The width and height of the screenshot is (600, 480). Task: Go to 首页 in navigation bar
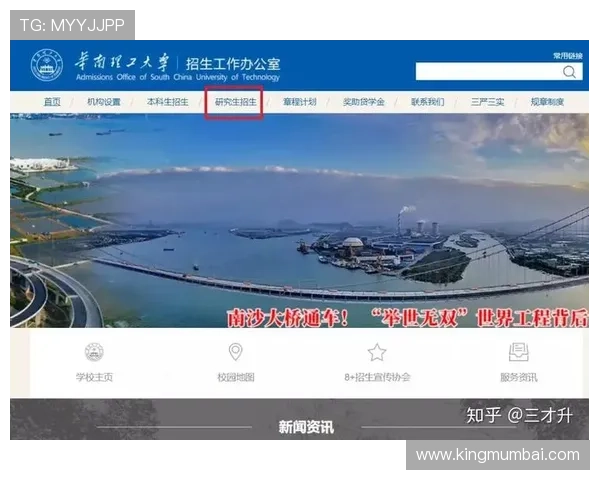pyautogui.click(x=52, y=102)
